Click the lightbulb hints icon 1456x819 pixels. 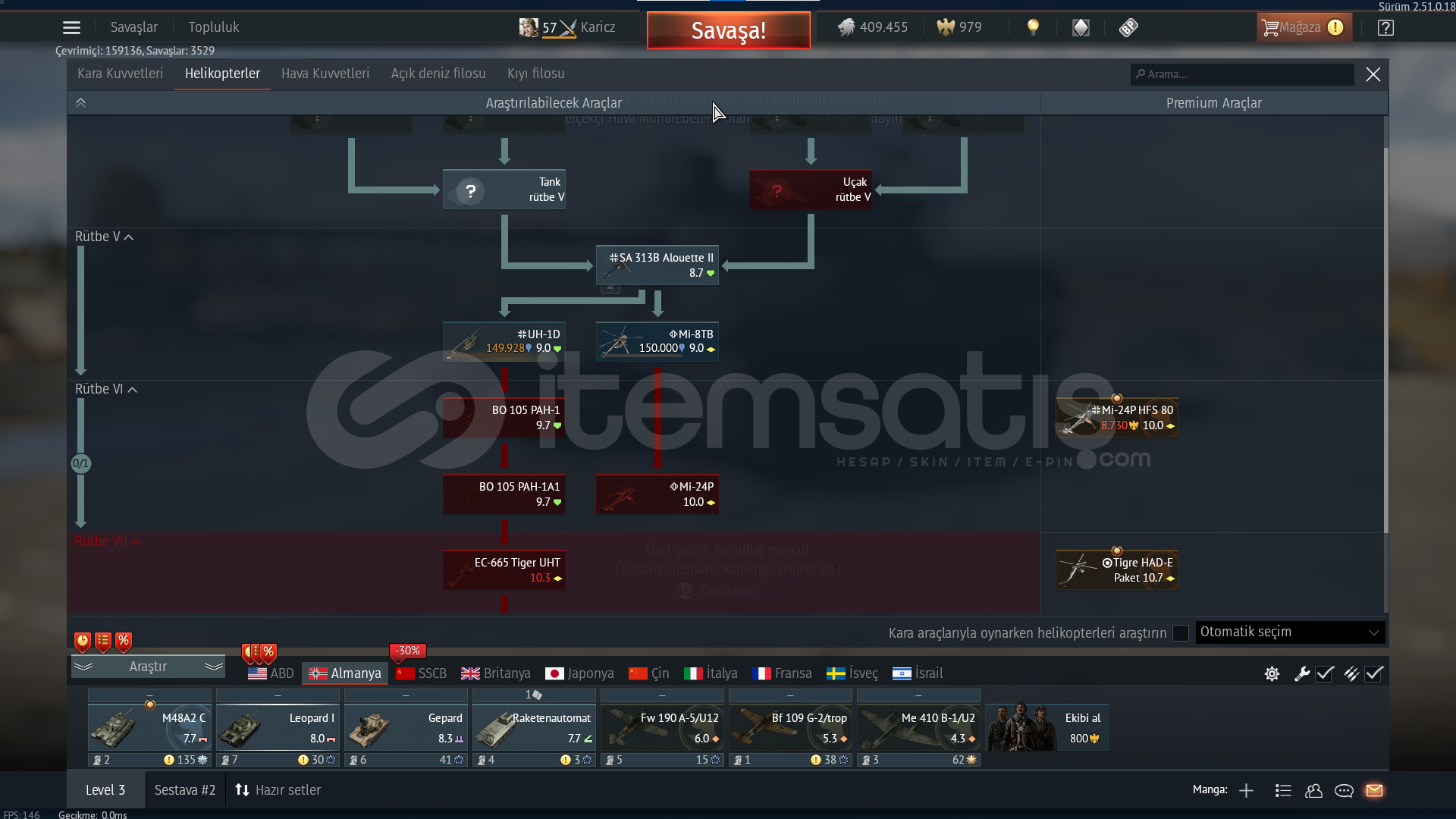click(x=1033, y=27)
